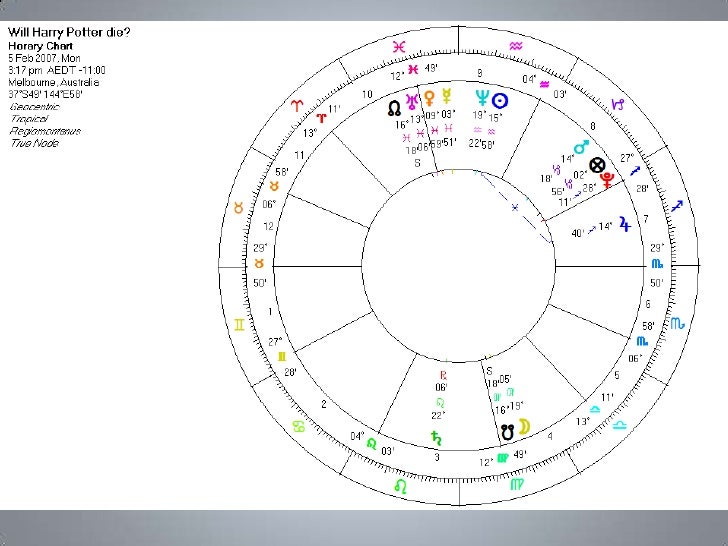Select the Part of Fortune symbol
Image resolution: width=728 pixels, height=546 pixels.
point(597,165)
